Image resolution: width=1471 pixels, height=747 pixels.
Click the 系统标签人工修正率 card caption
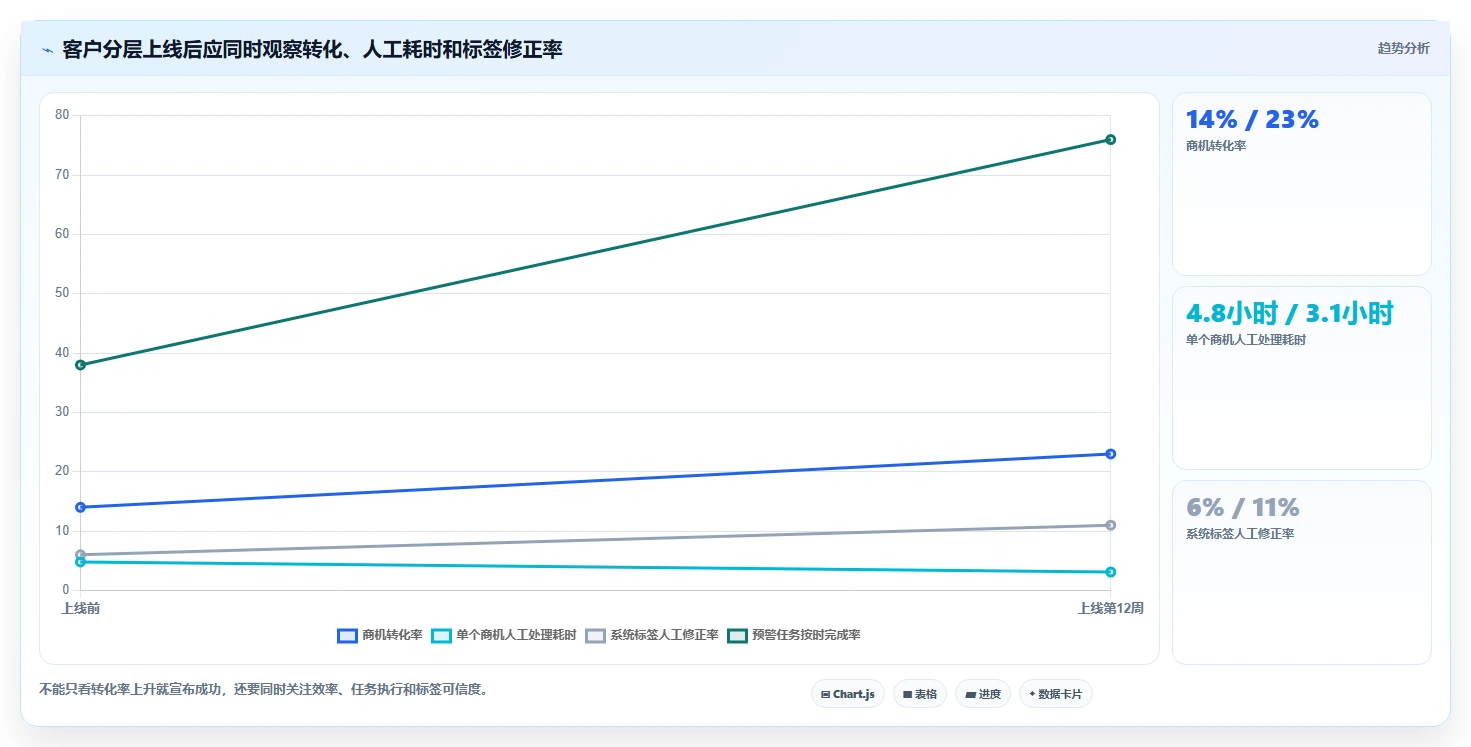coord(1240,534)
